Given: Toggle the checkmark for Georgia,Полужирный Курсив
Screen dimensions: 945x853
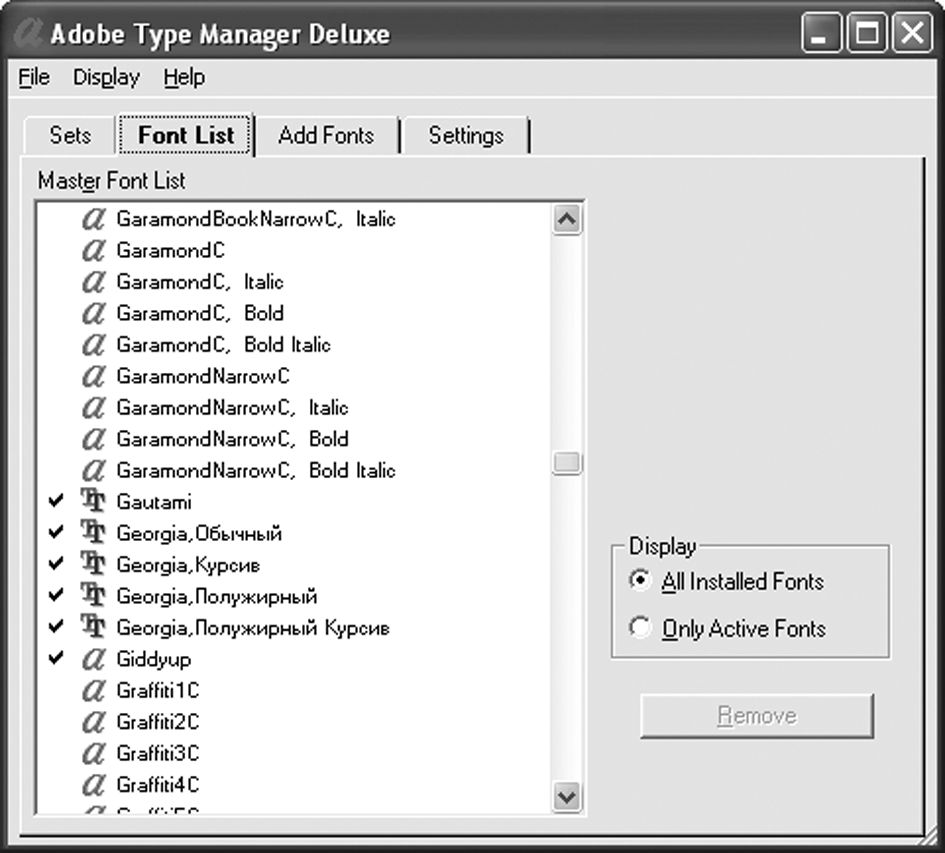Looking at the screenshot, I should click(56, 626).
